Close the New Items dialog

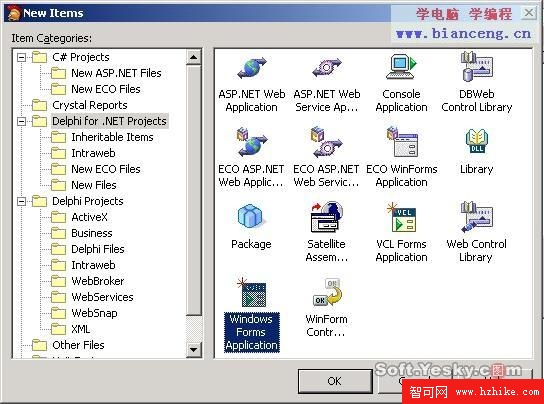click(x=529, y=13)
